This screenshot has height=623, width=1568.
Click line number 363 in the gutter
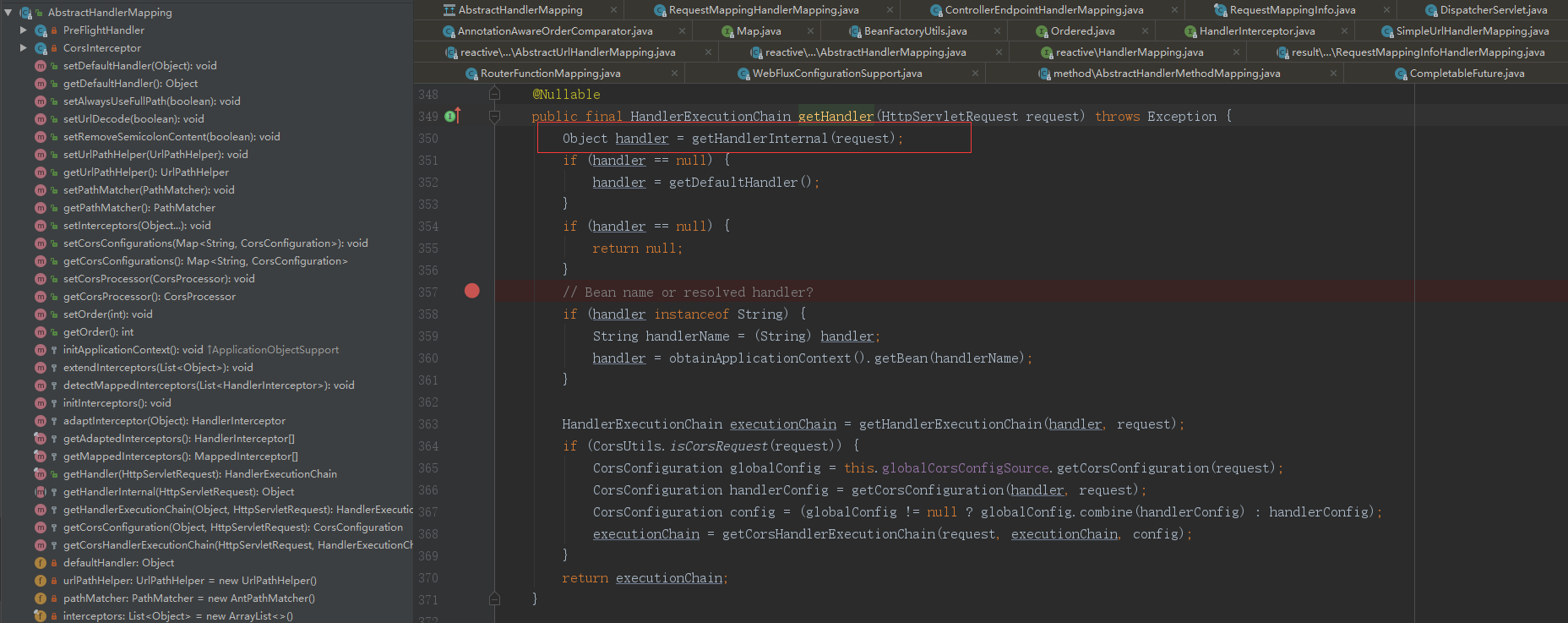[428, 424]
